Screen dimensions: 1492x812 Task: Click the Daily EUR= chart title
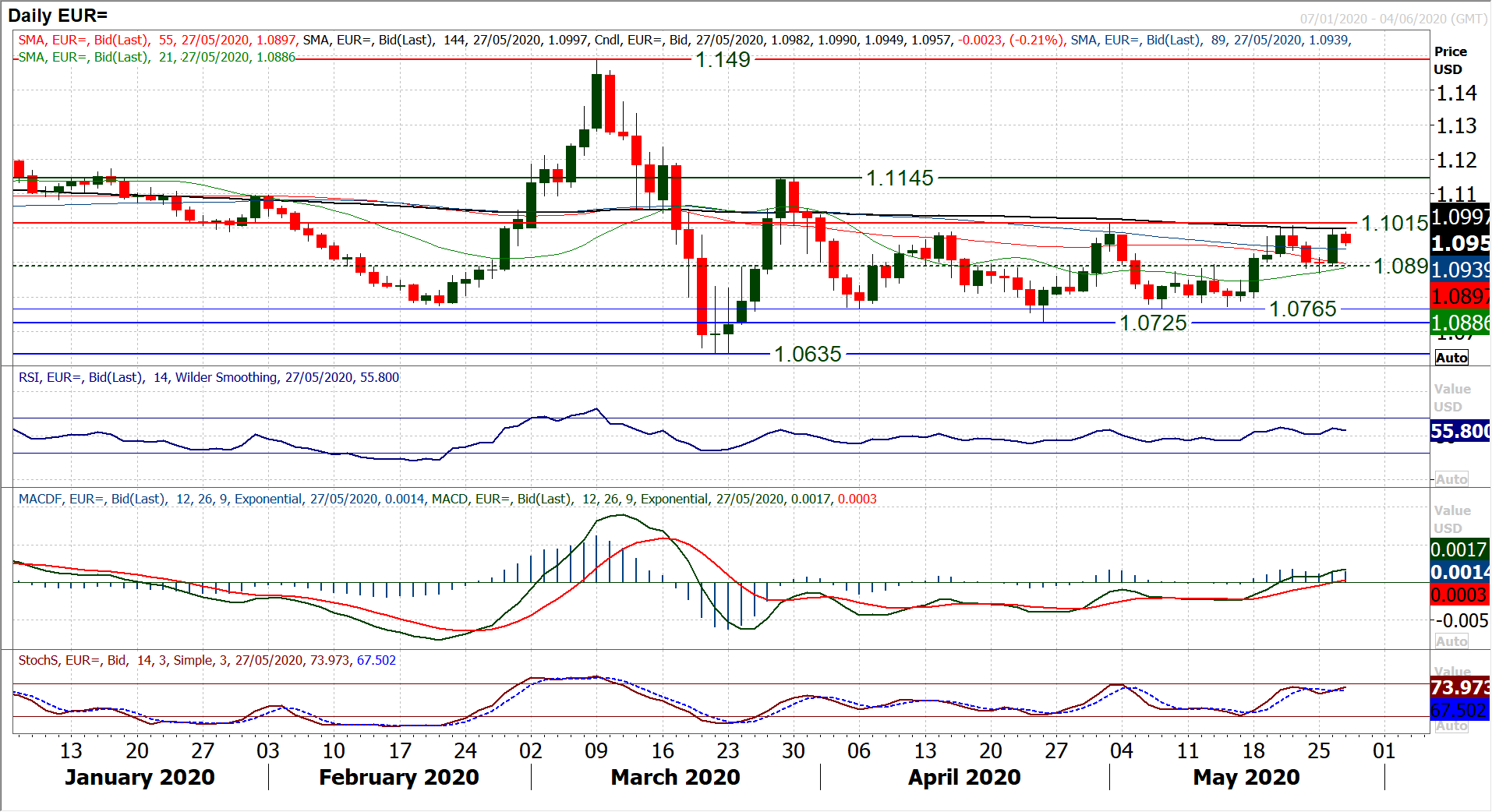58,16
